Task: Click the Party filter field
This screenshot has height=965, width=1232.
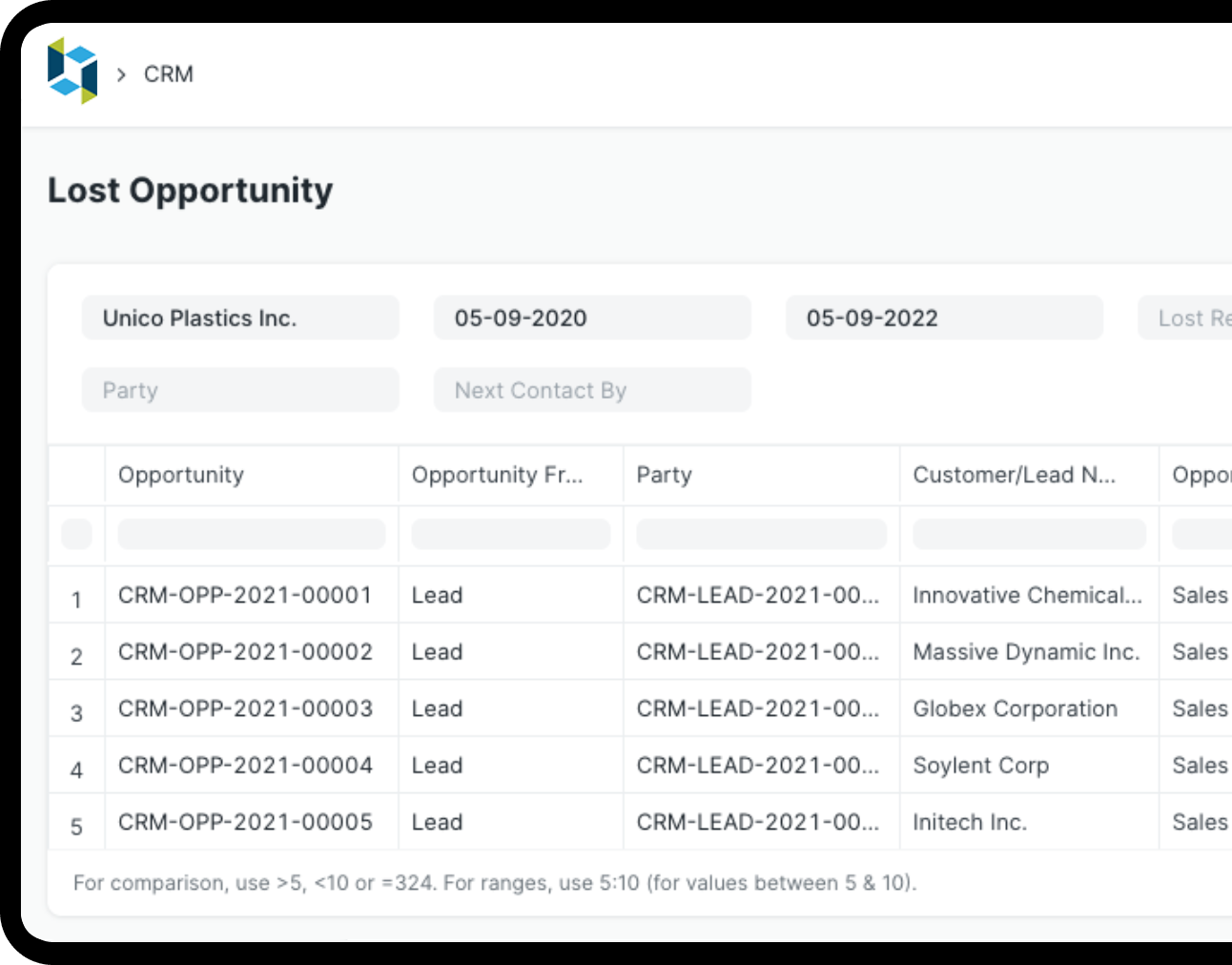Action: point(239,389)
